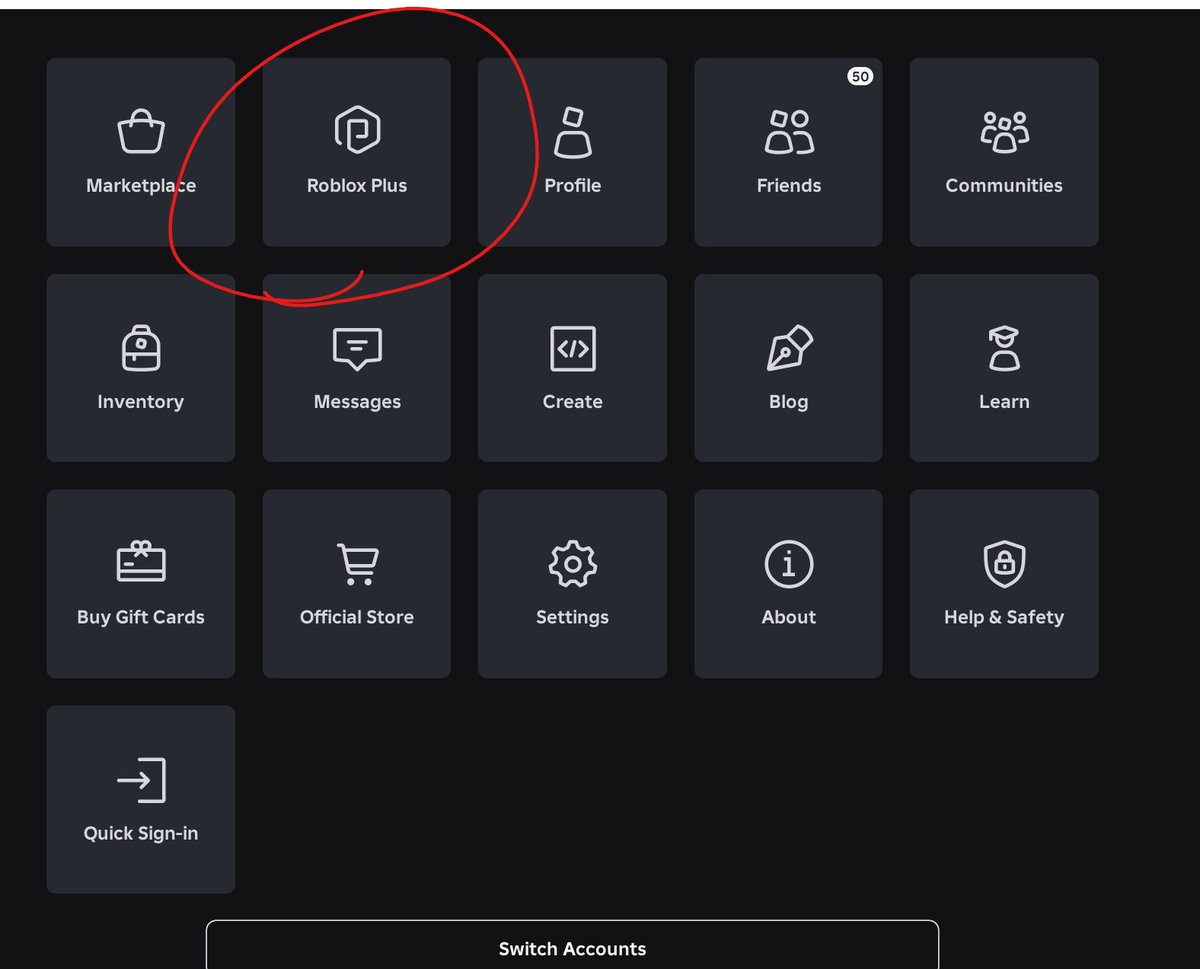Open the Quick Sign-in tile

141,800
